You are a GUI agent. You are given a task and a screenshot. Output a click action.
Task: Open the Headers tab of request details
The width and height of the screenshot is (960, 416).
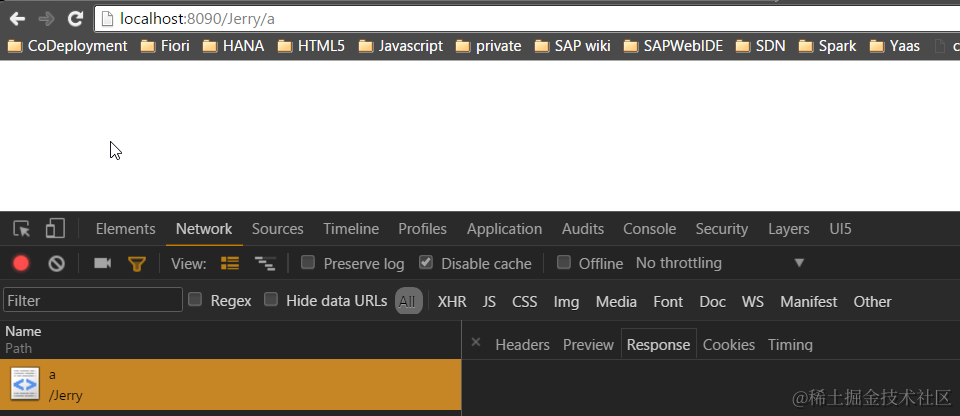522,344
